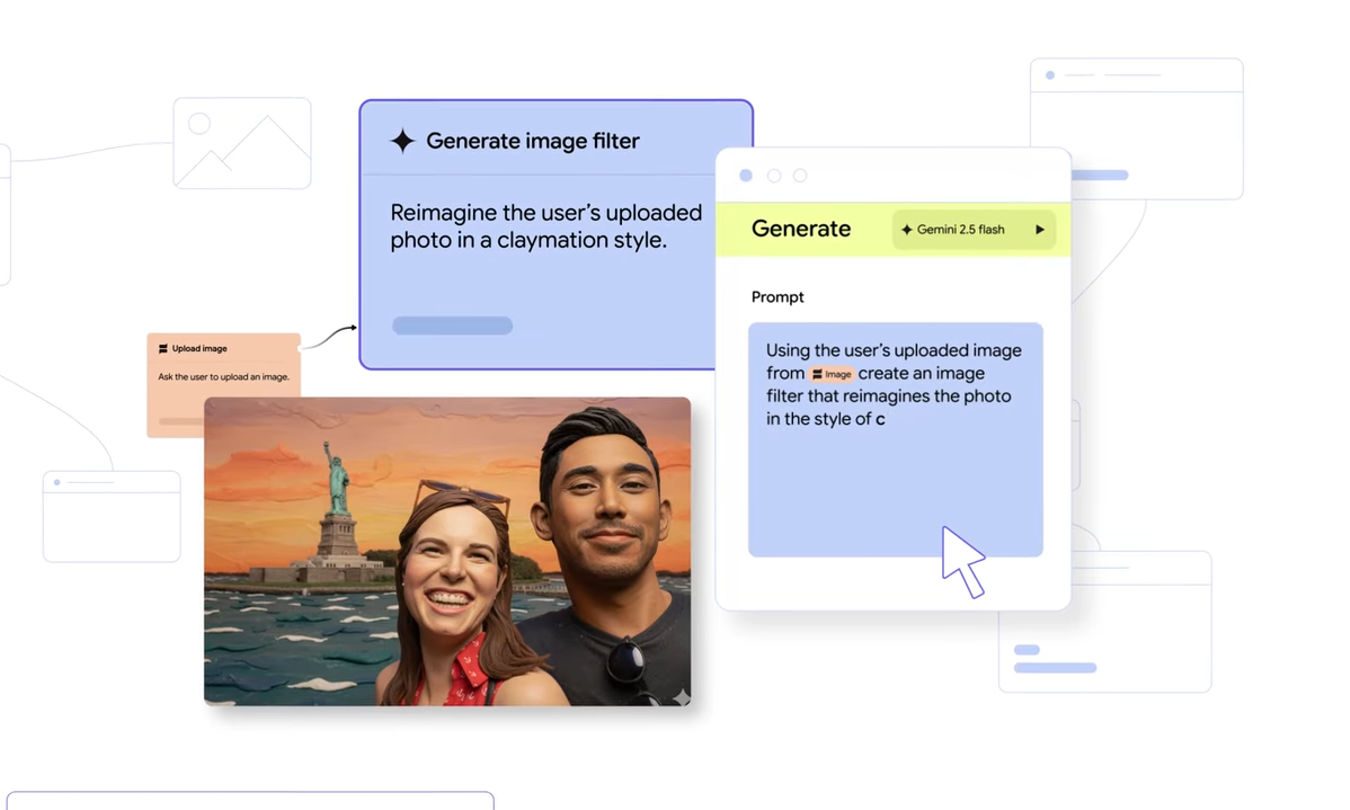Click the circle icon in the top-right wireframe card
Screen dimensions: 1350x810
tap(1050, 74)
